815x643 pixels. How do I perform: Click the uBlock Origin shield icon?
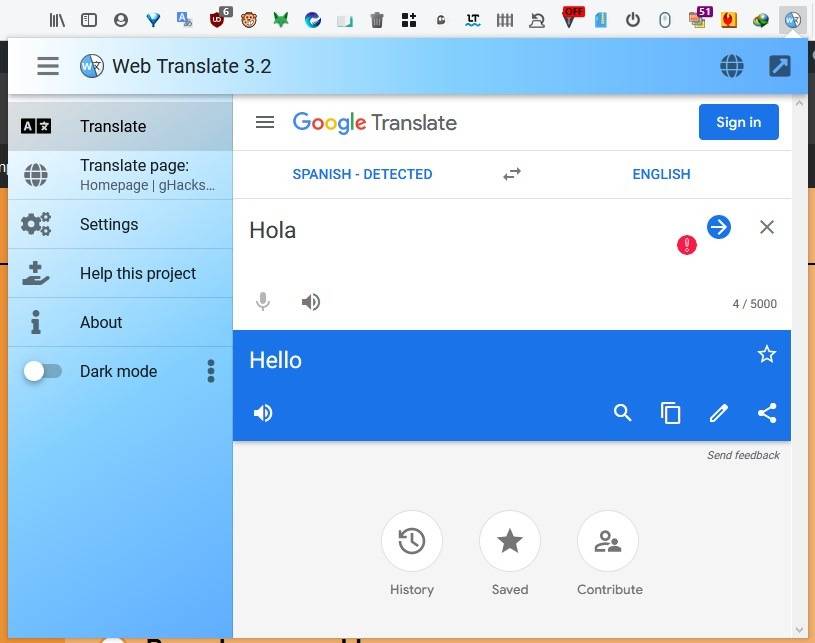tap(217, 20)
